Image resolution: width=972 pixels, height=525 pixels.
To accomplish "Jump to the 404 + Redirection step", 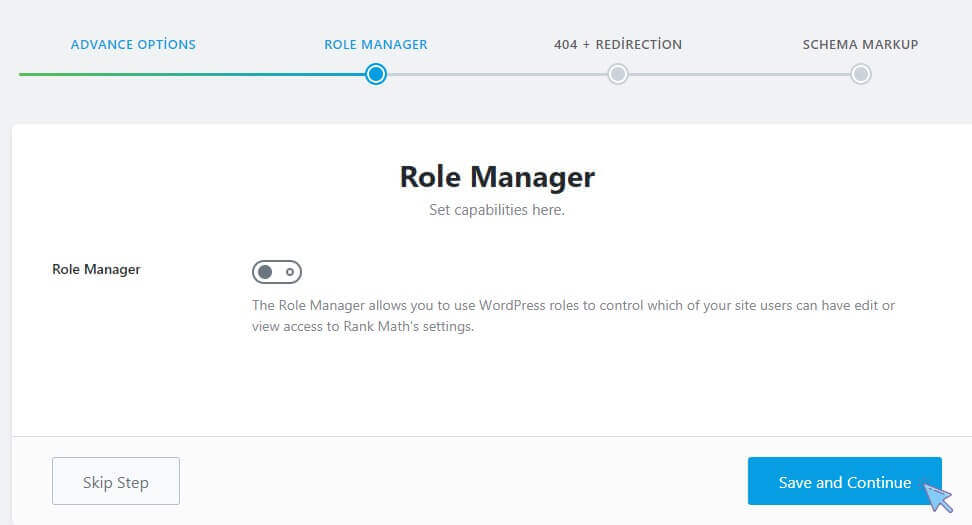I will [x=617, y=45].
